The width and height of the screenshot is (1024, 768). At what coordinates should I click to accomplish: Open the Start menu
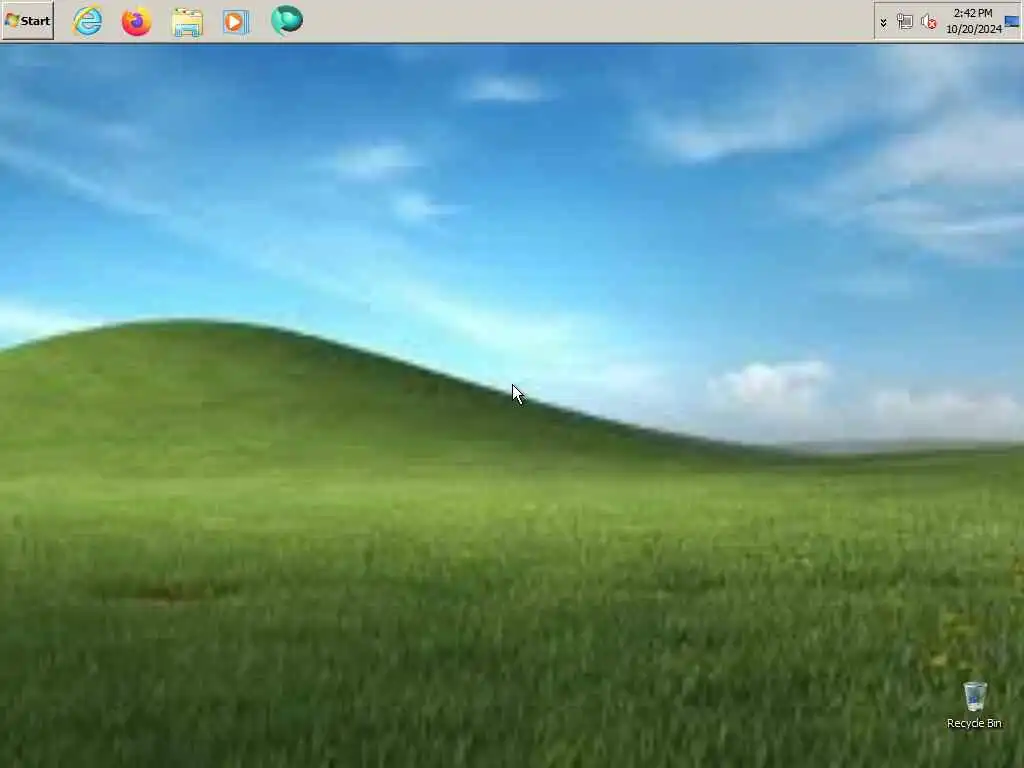click(x=27, y=21)
